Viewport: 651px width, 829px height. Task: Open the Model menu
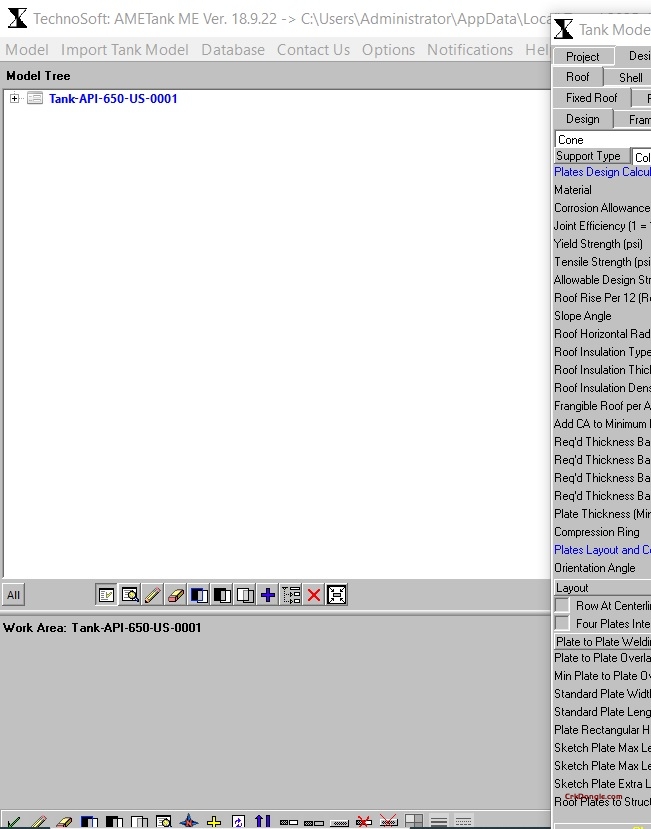(27, 50)
